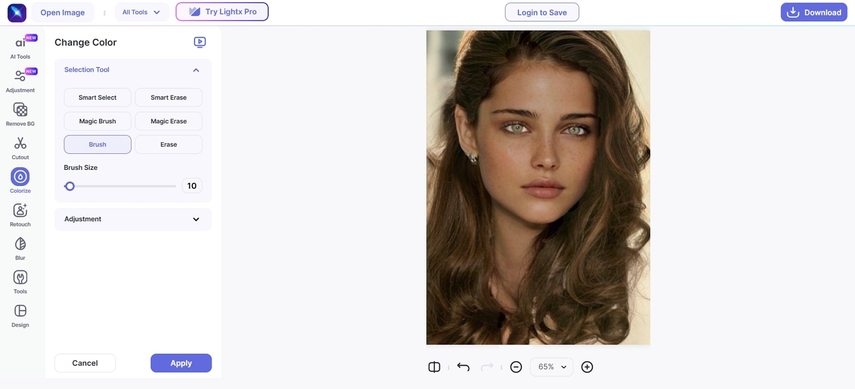Choose the Smart Erase selection mode
Screen dimensions: 855x389
pos(168,98)
